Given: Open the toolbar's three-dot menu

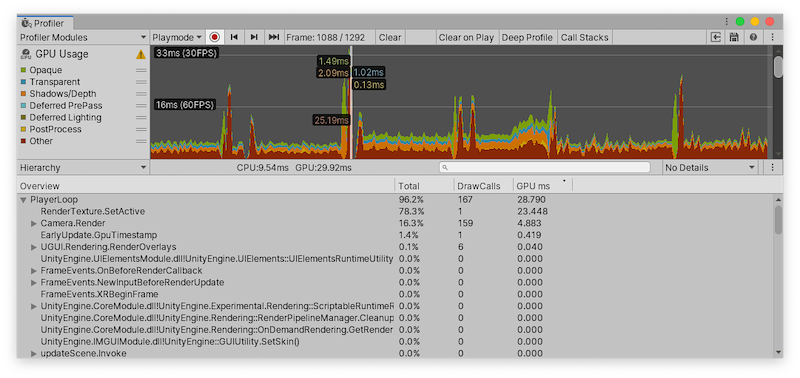Looking at the screenshot, I should pos(772,37).
